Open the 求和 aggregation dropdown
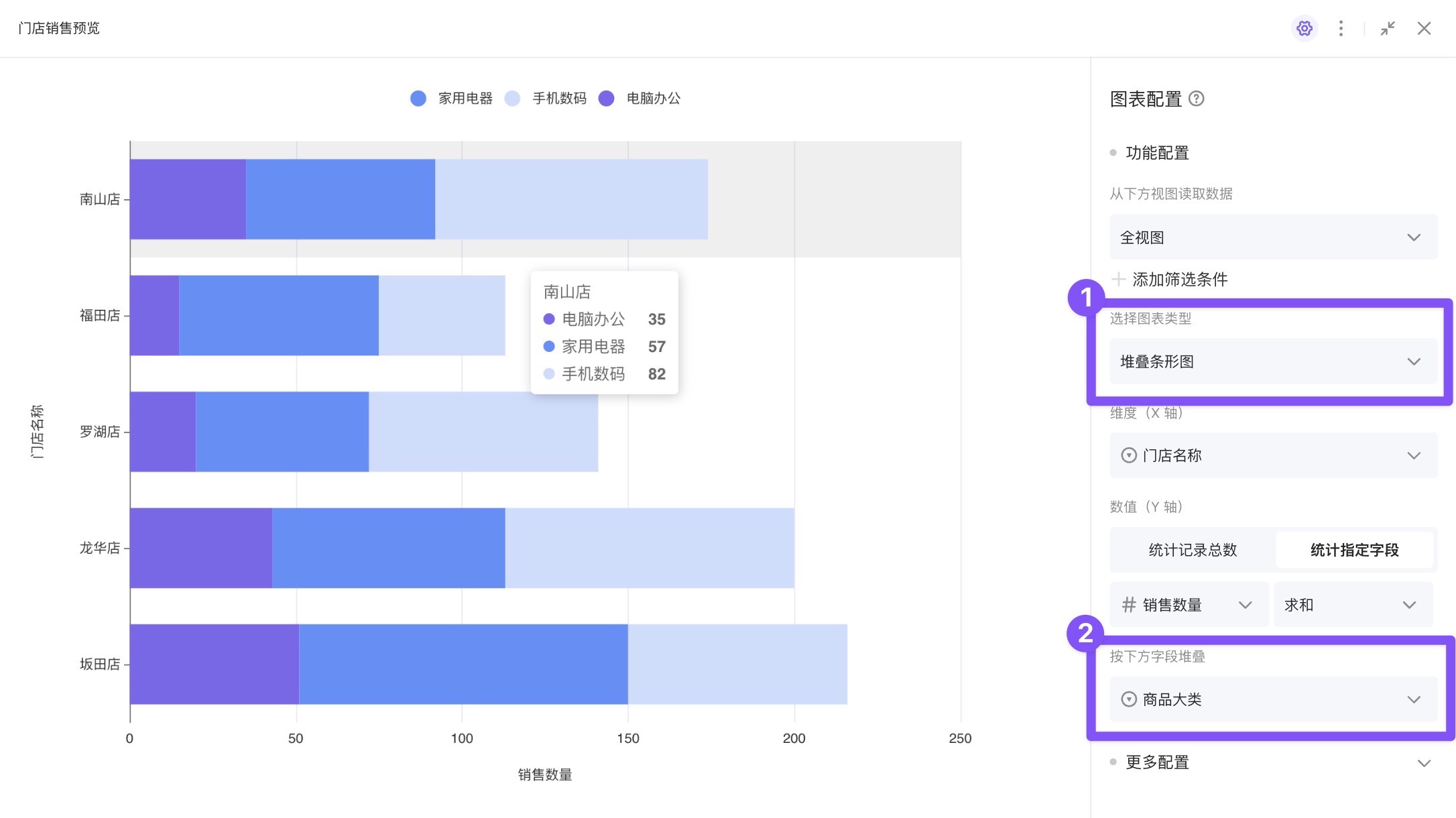 1351,605
